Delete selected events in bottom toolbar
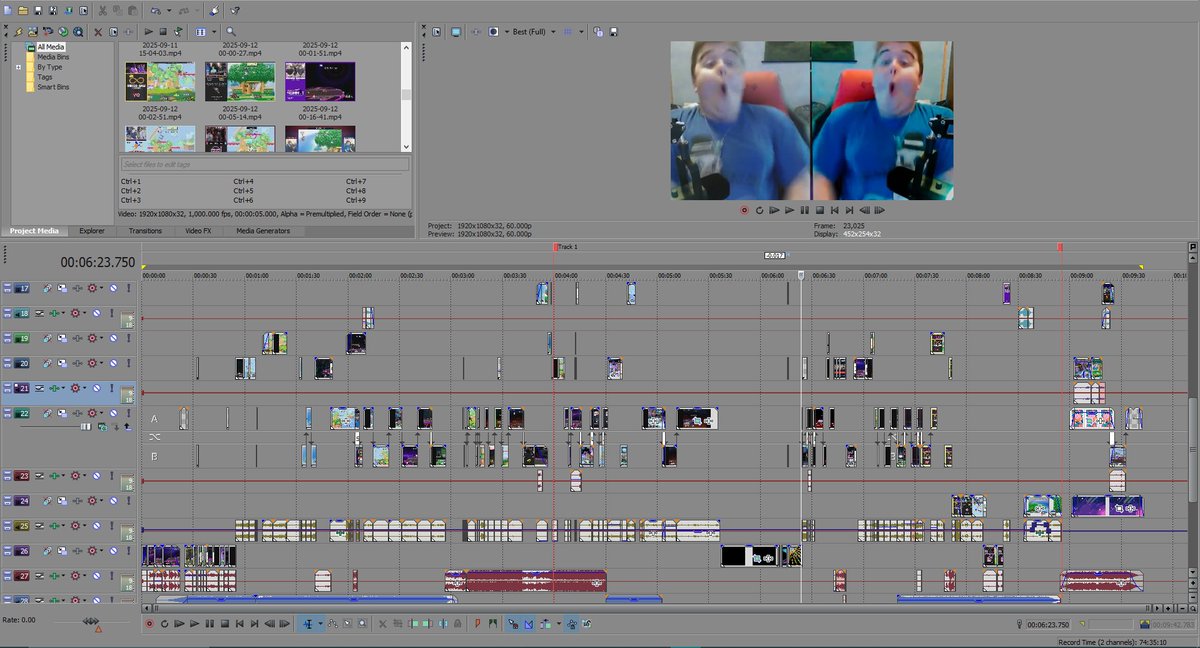This screenshot has width=1200, height=648. [382, 624]
